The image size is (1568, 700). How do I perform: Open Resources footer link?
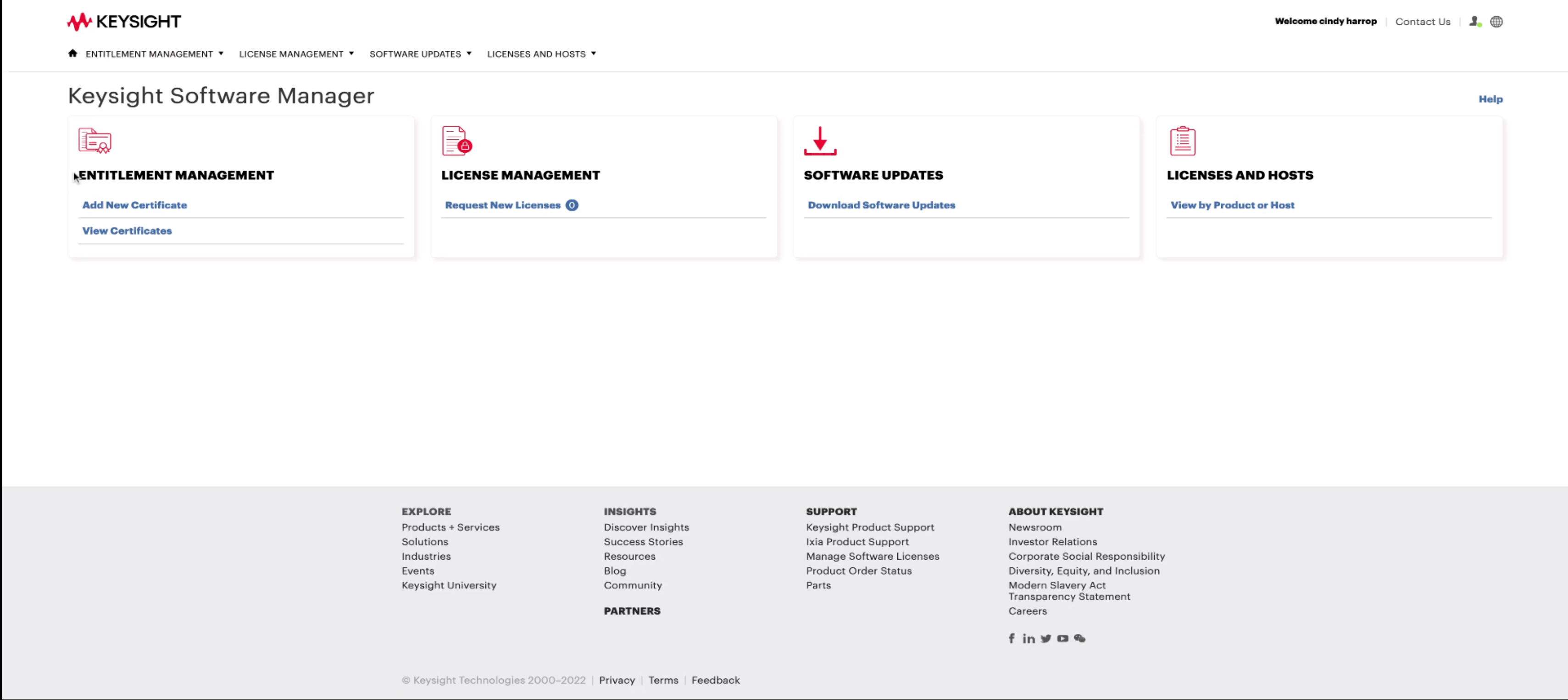coord(629,556)
